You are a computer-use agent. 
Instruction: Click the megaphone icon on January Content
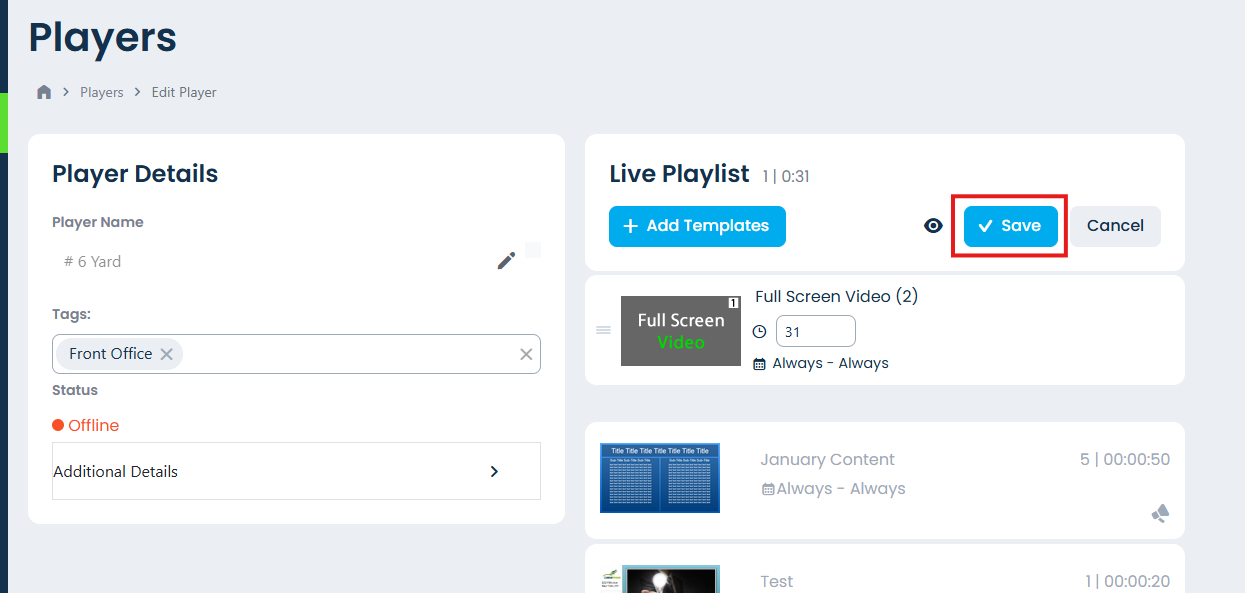(x=1160, y=514)
